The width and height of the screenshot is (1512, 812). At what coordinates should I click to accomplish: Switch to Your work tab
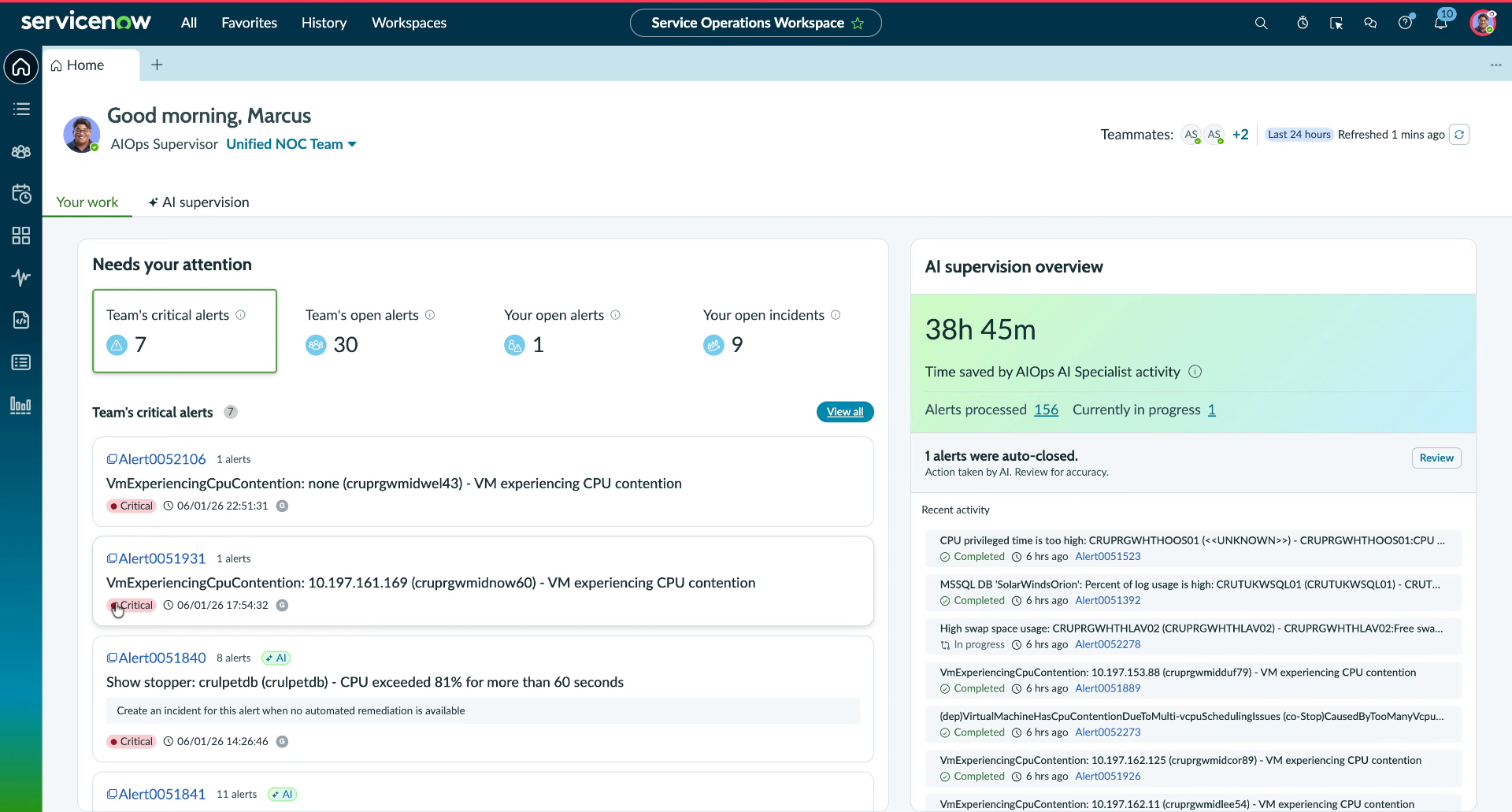tap(87, 202)
